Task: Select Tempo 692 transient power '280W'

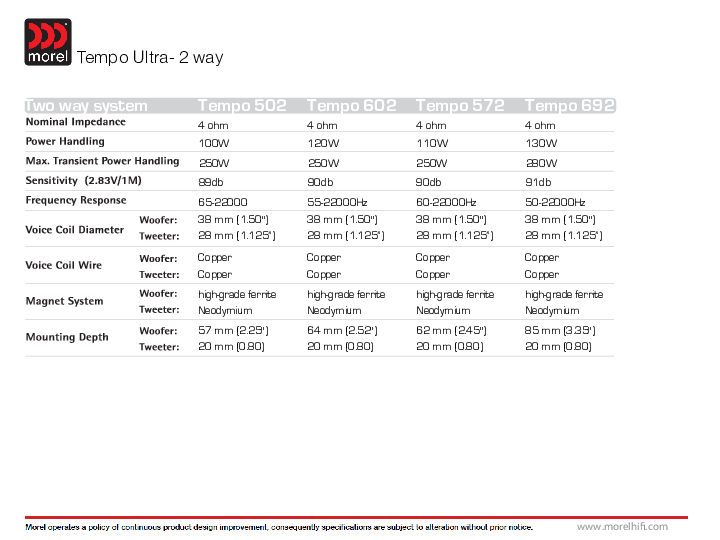Action: [541, 163]
